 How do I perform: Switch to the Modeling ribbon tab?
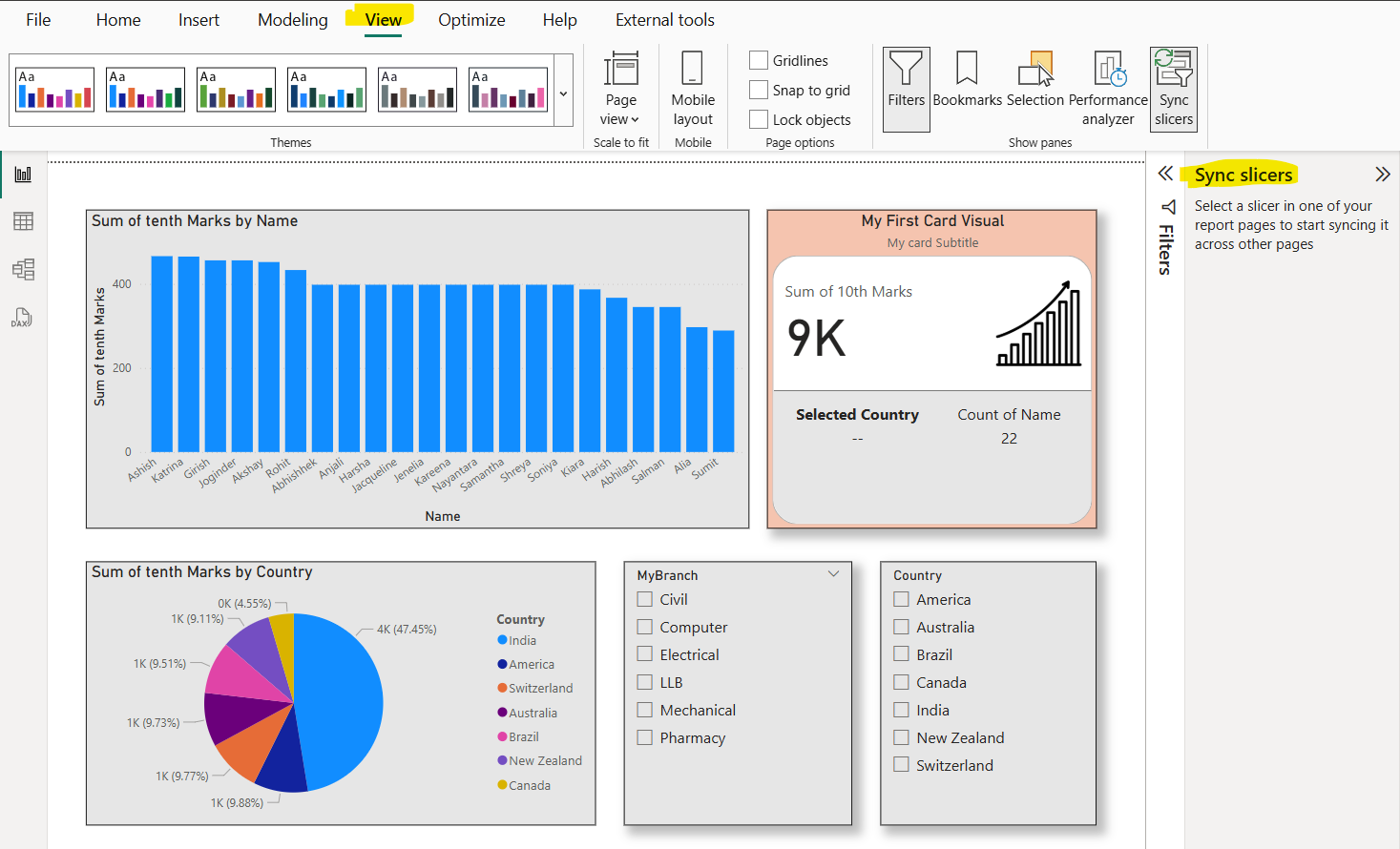click(292, 19)
